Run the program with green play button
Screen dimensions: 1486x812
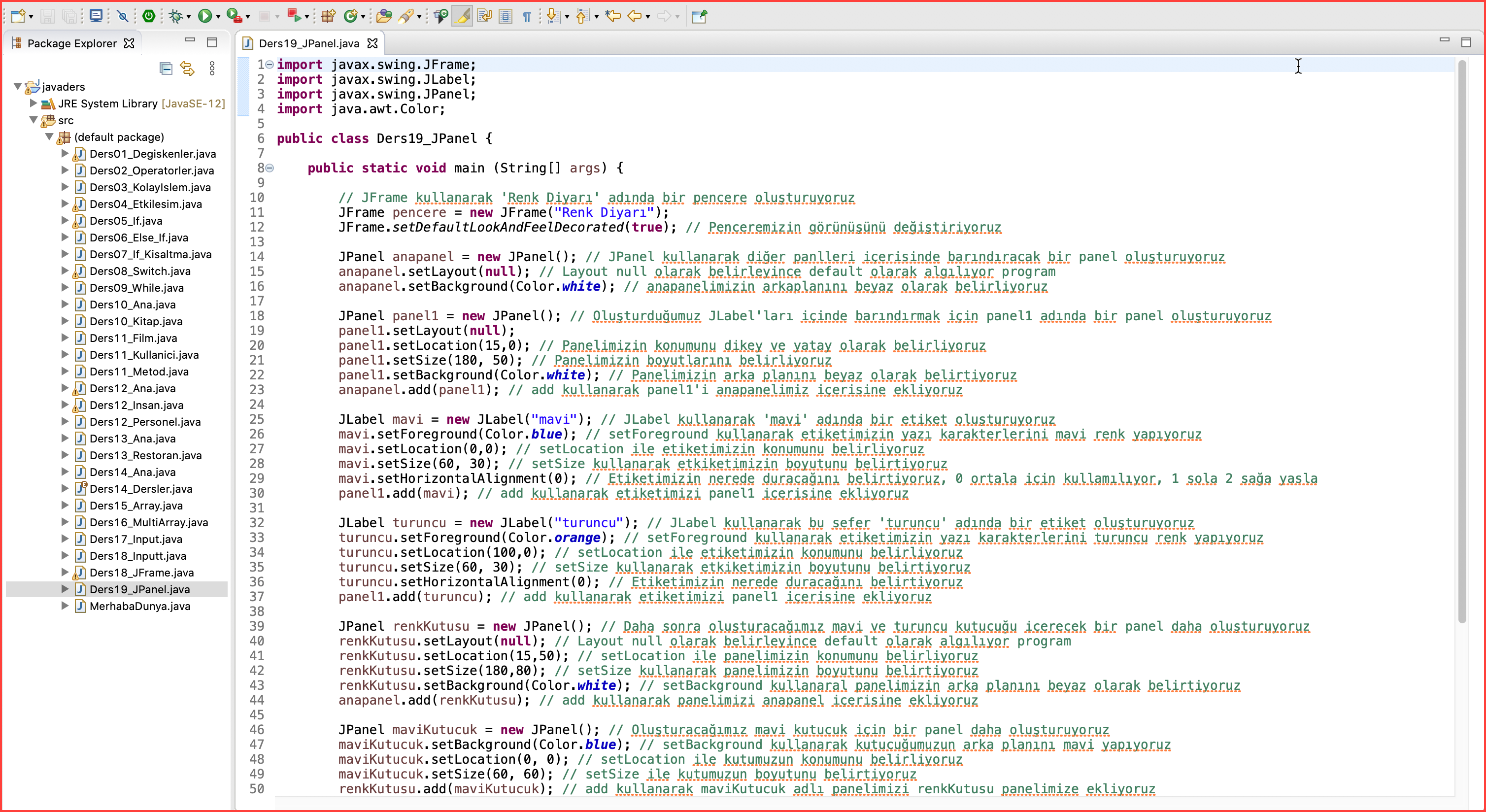[x=204, y=16]
